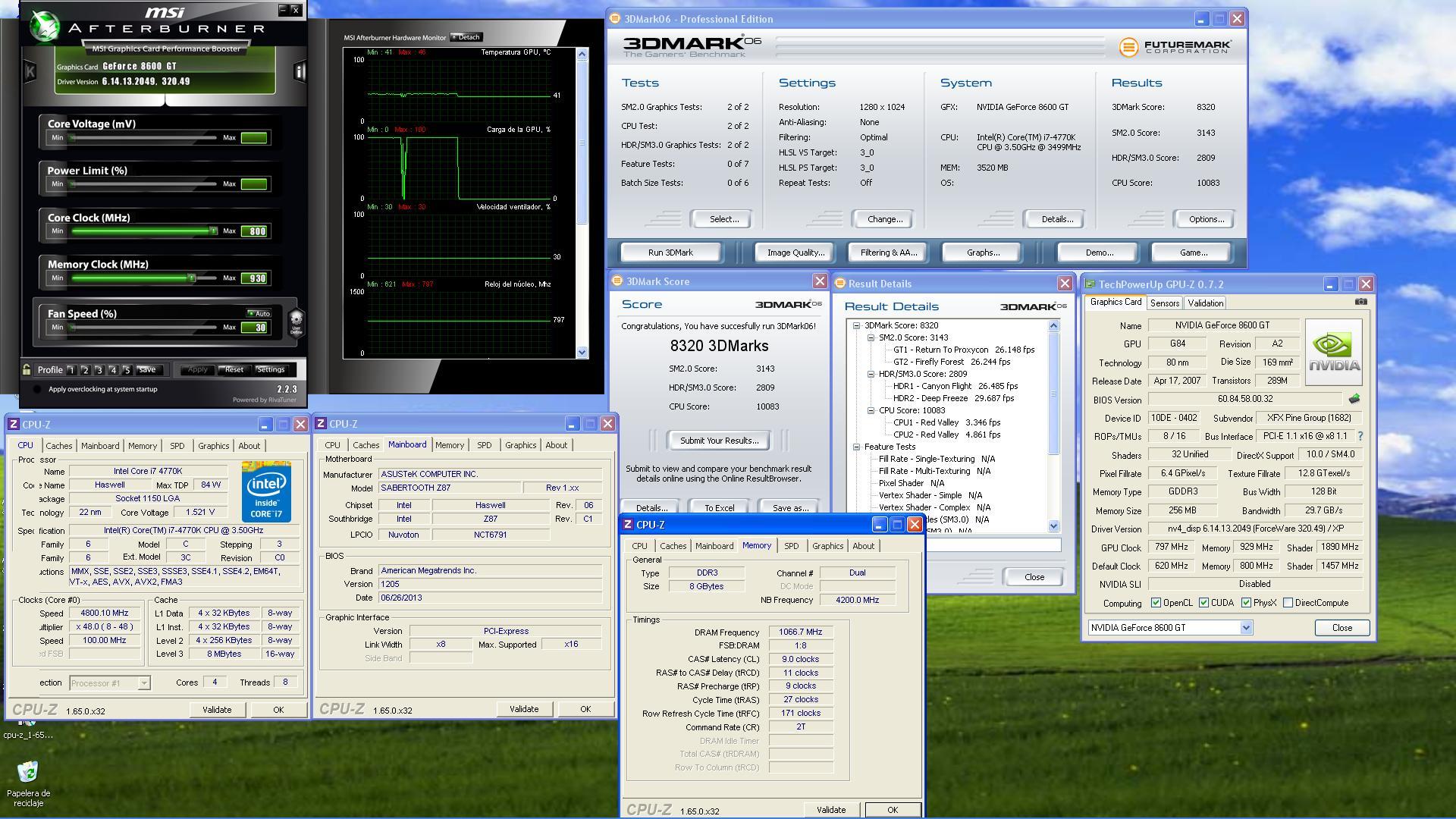The width and height of the screenshot is (1456, 819).
Task: Click the 3DMark06 title bar icon
Action: (615, 19)
